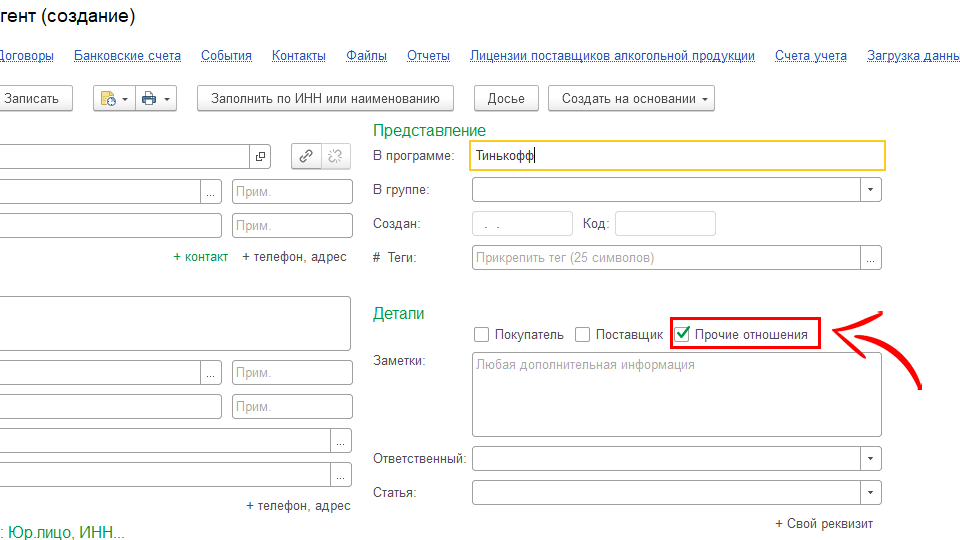Open the Создать на основании menu
Viewport: 960px width, 540px height.
click(630, 99)
